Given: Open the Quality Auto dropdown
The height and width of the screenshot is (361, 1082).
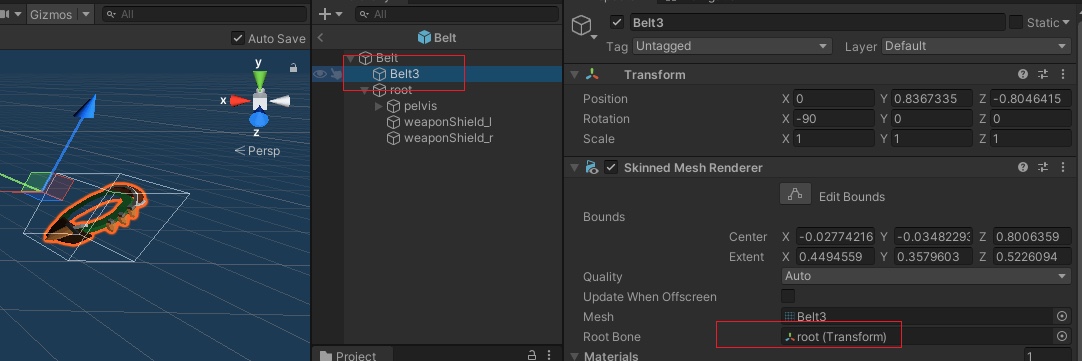Looking at the screenshot, I should point(926,276).
